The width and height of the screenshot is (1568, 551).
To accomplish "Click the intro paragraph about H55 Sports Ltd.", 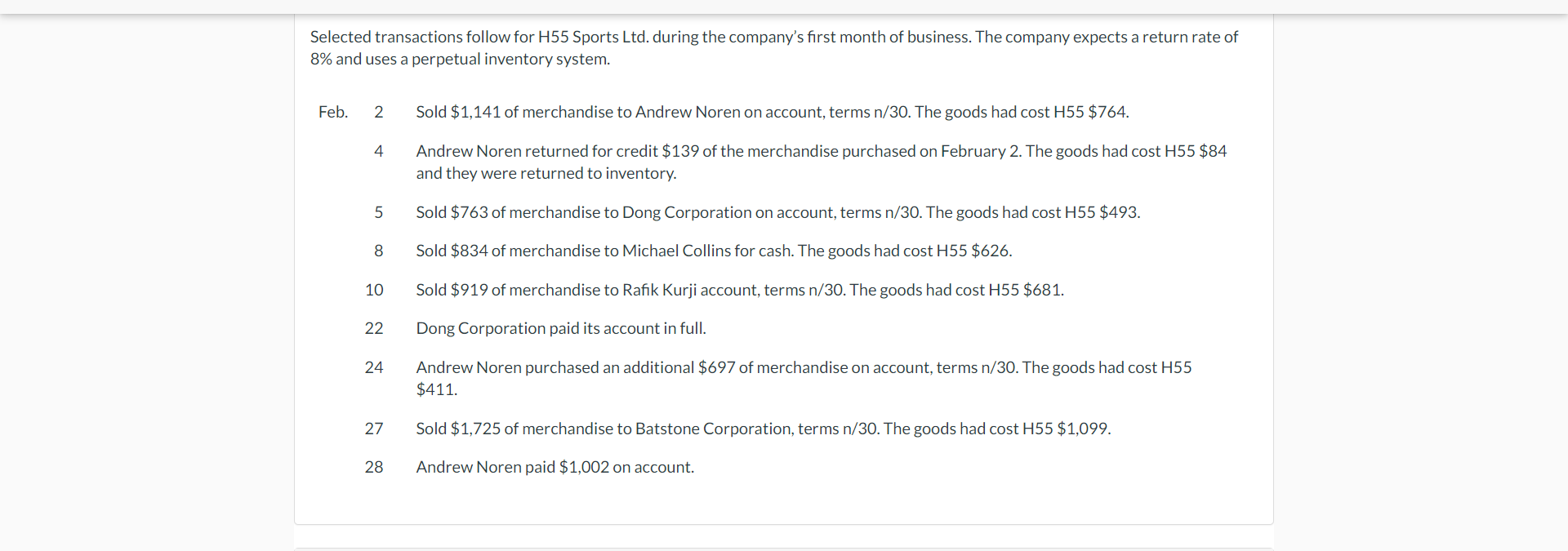I will tap(774, 47).
